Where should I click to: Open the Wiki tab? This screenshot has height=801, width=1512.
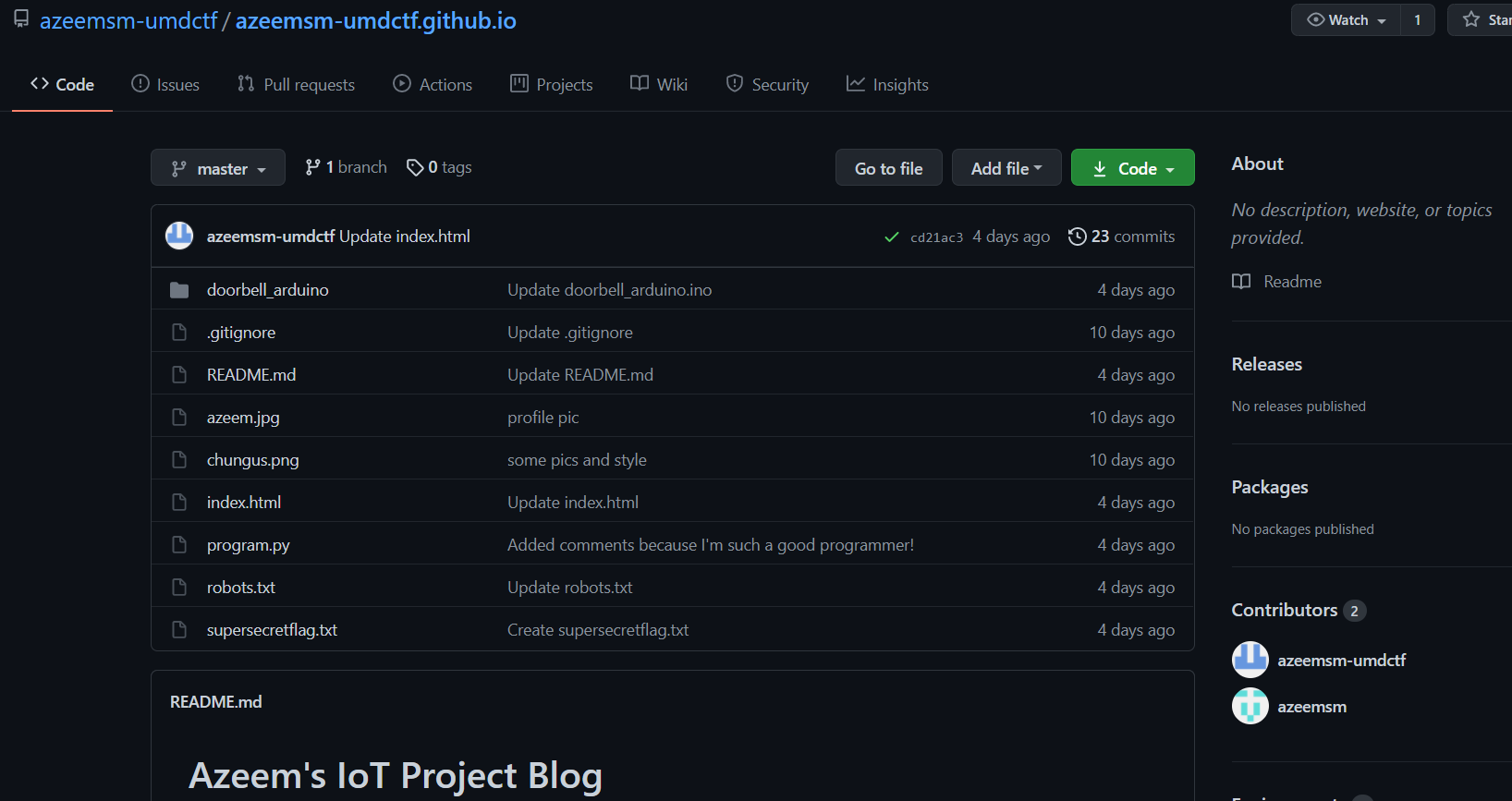pos(659,84)
